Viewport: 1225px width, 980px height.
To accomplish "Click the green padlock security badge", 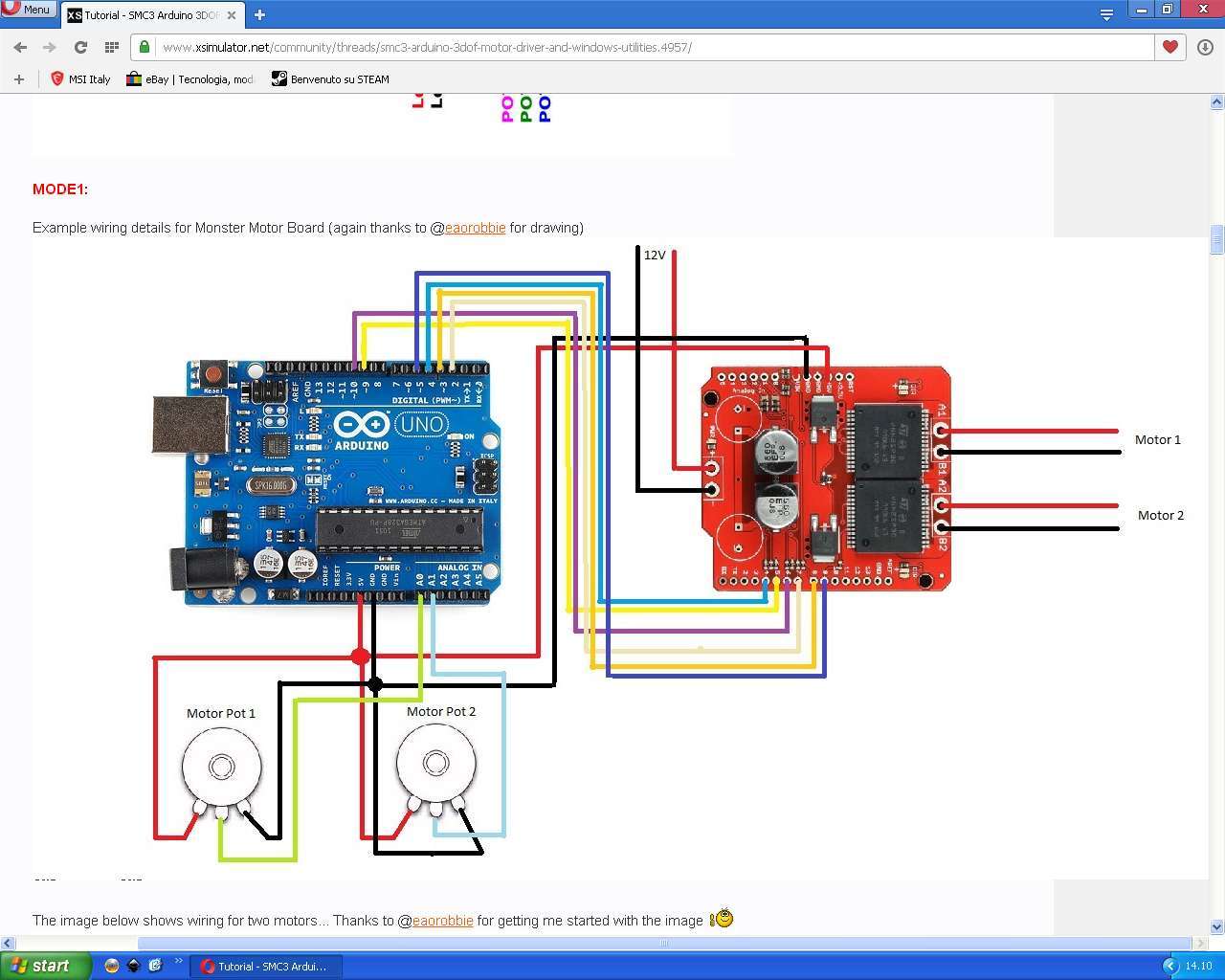I will pyautogui.click(x=144, y=47).
